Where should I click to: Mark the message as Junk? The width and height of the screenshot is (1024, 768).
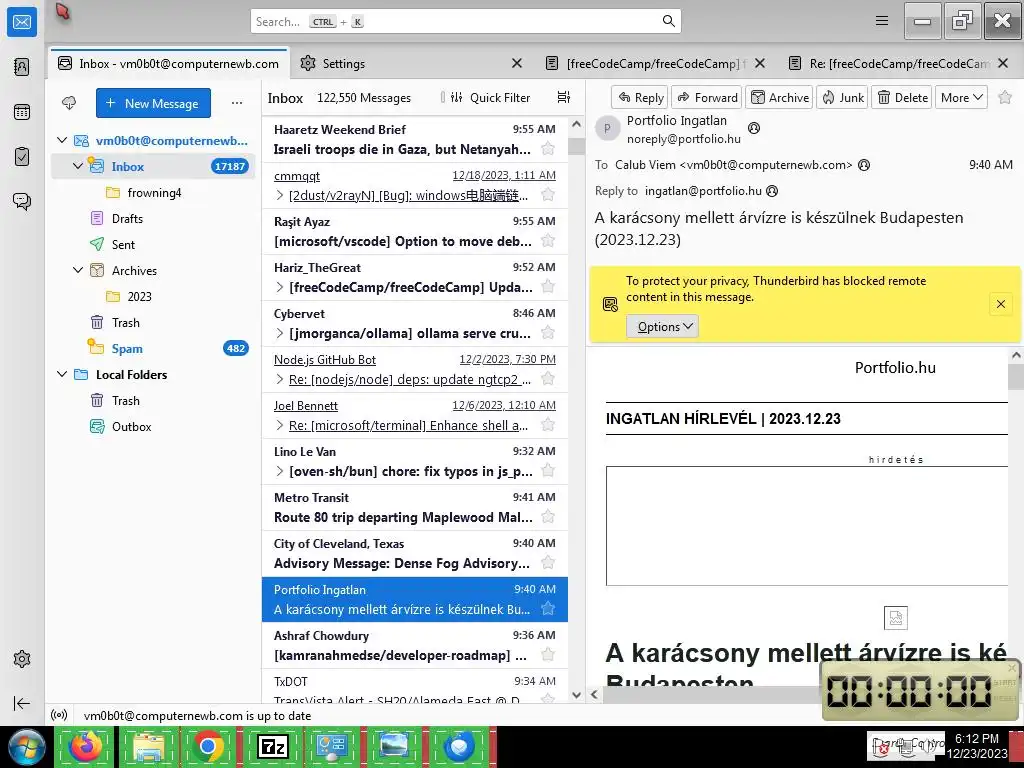842,97
